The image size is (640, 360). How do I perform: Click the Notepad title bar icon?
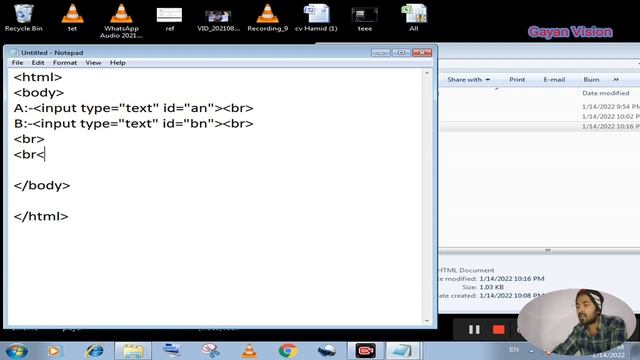point(15,53)
